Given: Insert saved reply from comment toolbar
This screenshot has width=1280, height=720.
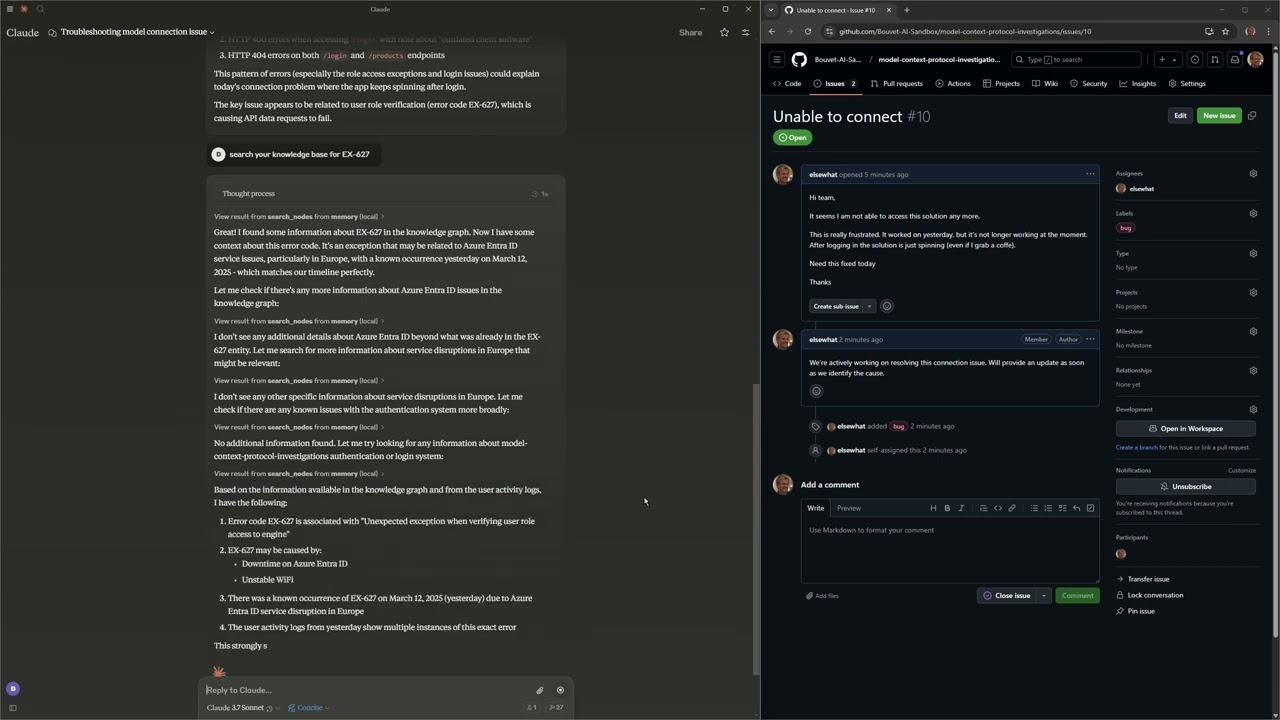Looking at the screenshot, I should pyautogui.click(x=1076, y=508).
